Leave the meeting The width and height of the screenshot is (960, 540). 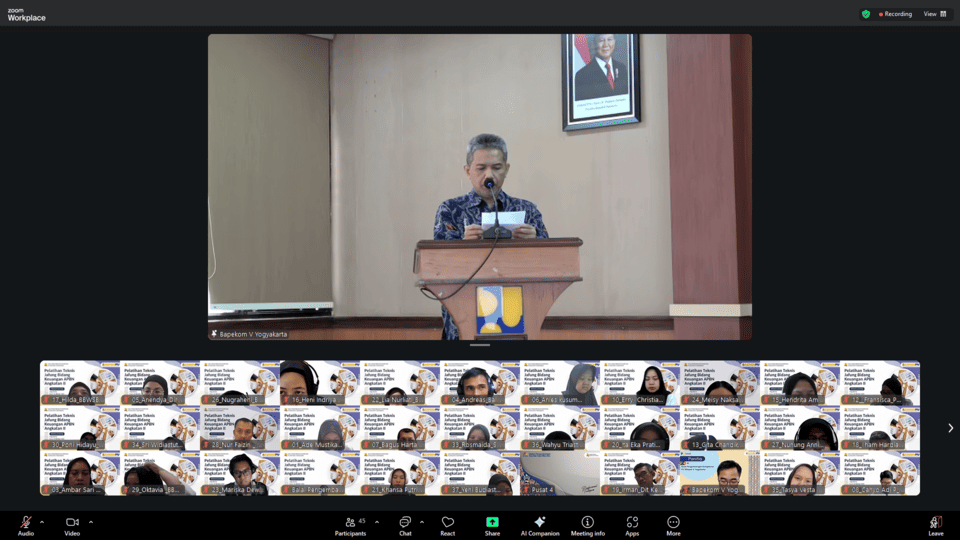935,524
